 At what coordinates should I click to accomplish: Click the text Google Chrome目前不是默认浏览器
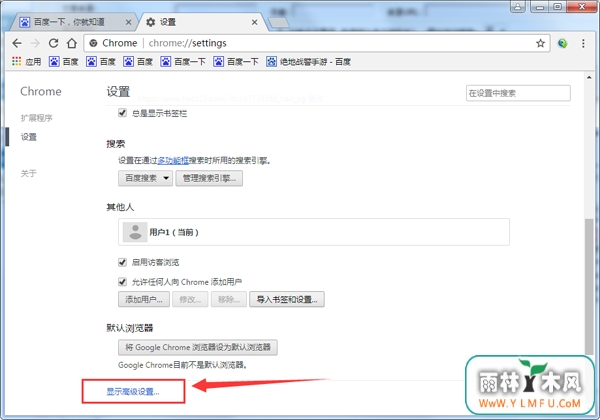tap(182, 365)
